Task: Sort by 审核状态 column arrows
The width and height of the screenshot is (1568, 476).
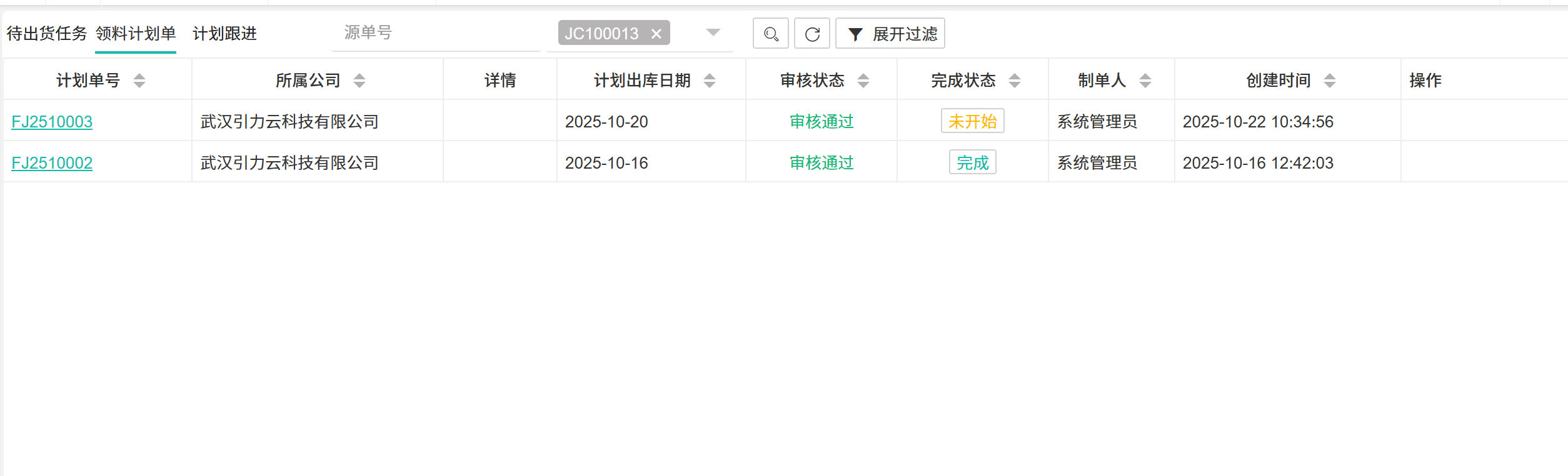Action: tap(863, 81)
